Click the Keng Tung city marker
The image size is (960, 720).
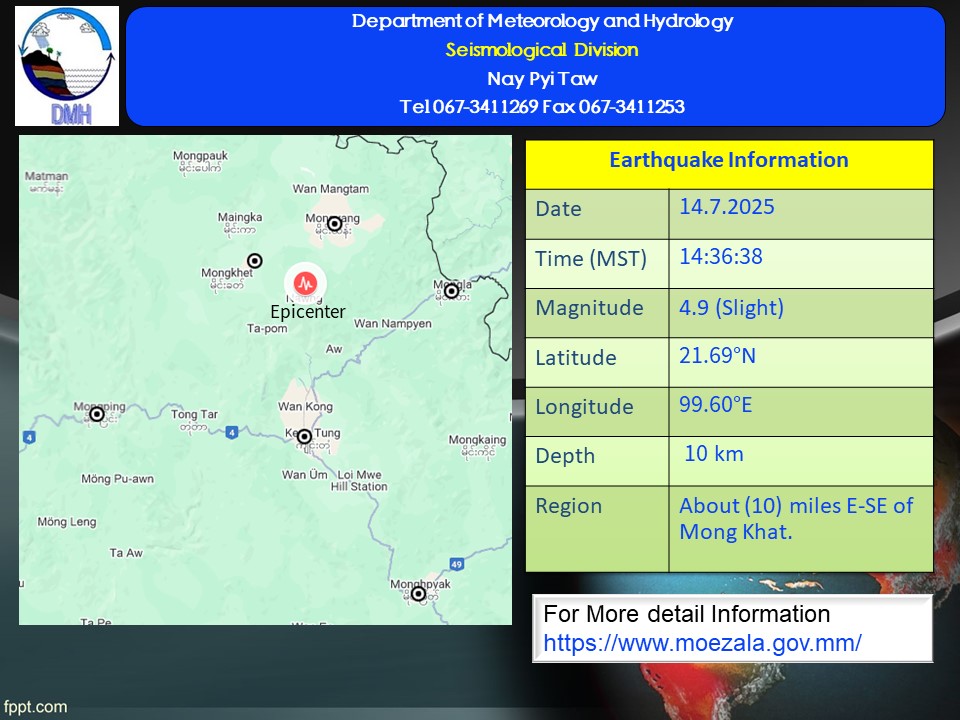click(304, 437)
